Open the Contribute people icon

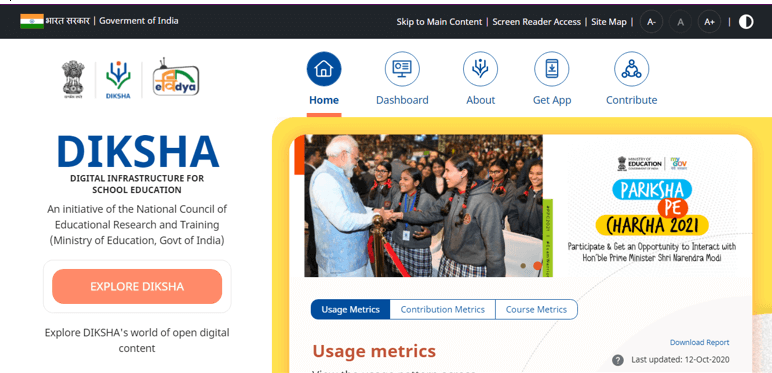click(631, 69)
